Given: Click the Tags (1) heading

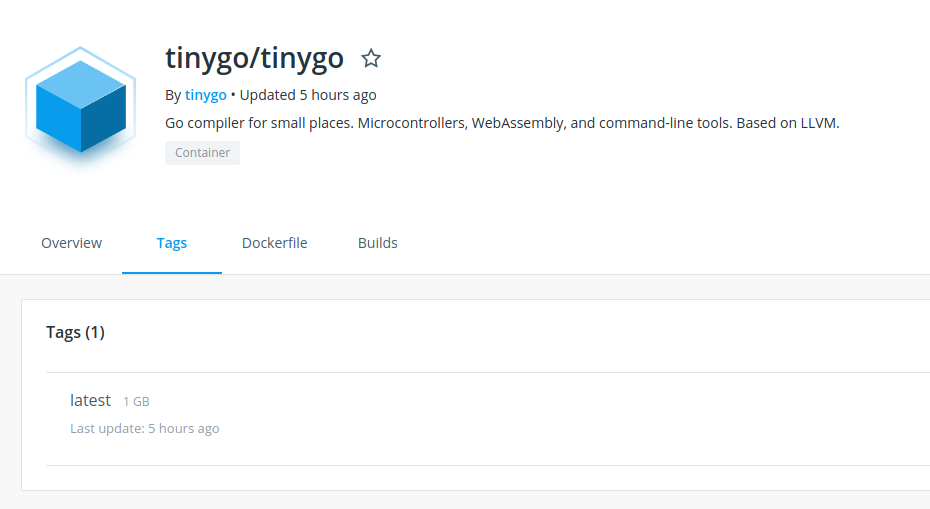Looking at the screenshot, I should (x=75, y=332).
